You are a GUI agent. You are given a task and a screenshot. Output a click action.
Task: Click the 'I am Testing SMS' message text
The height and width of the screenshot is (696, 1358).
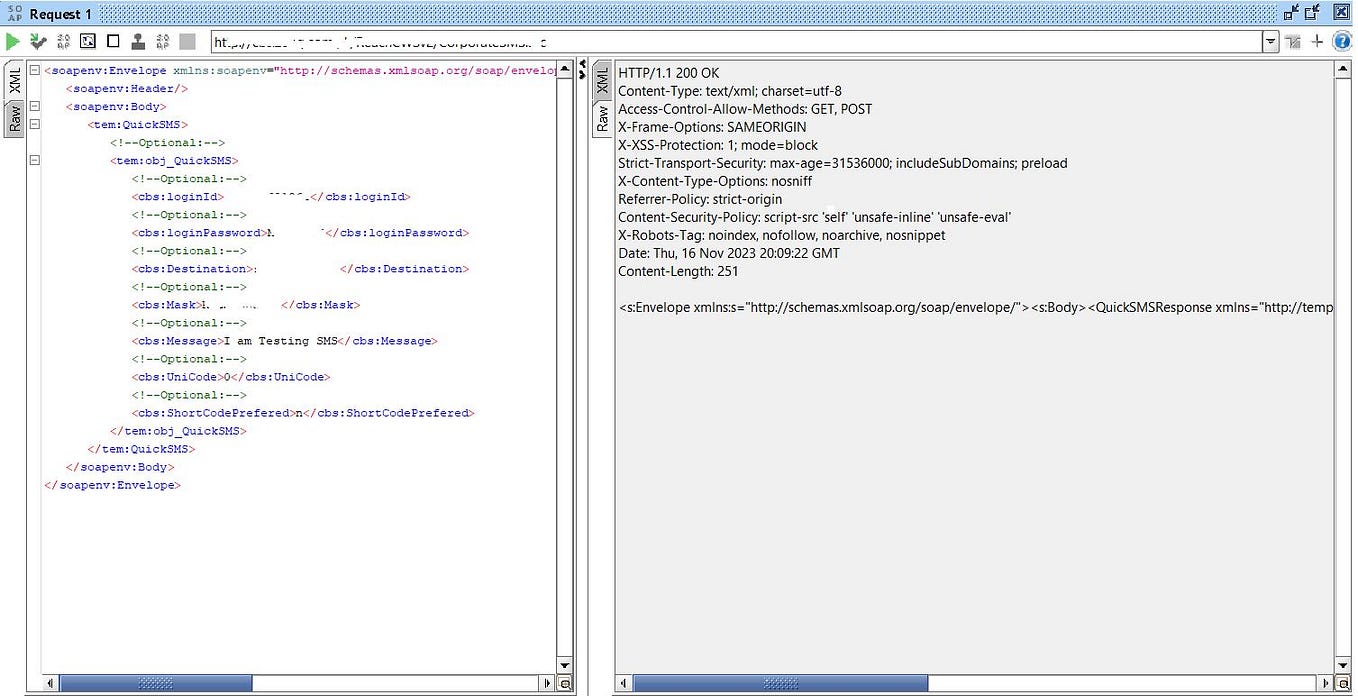(x=280, y=341)
